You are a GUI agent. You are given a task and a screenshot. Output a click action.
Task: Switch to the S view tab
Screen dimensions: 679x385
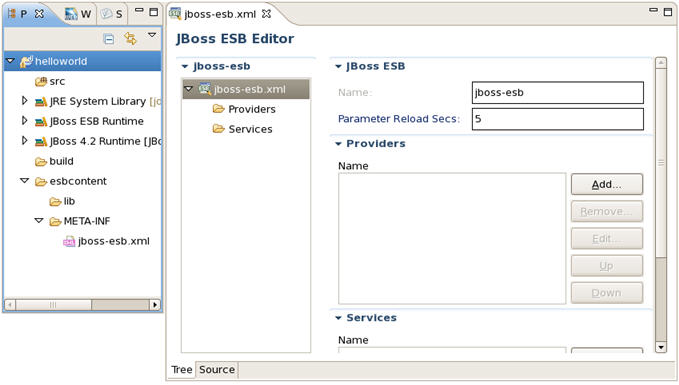pyautogui.click(x=112, y=14)
